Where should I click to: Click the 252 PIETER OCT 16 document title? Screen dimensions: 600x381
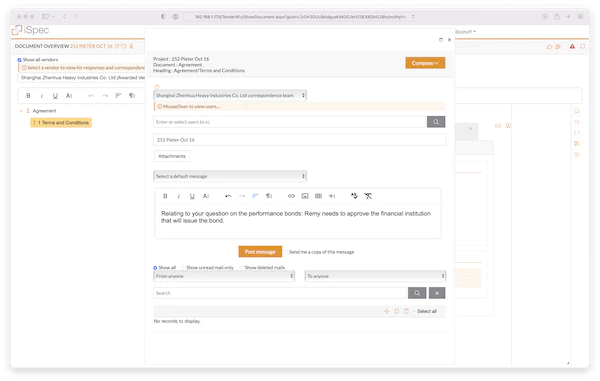point(91,46)
